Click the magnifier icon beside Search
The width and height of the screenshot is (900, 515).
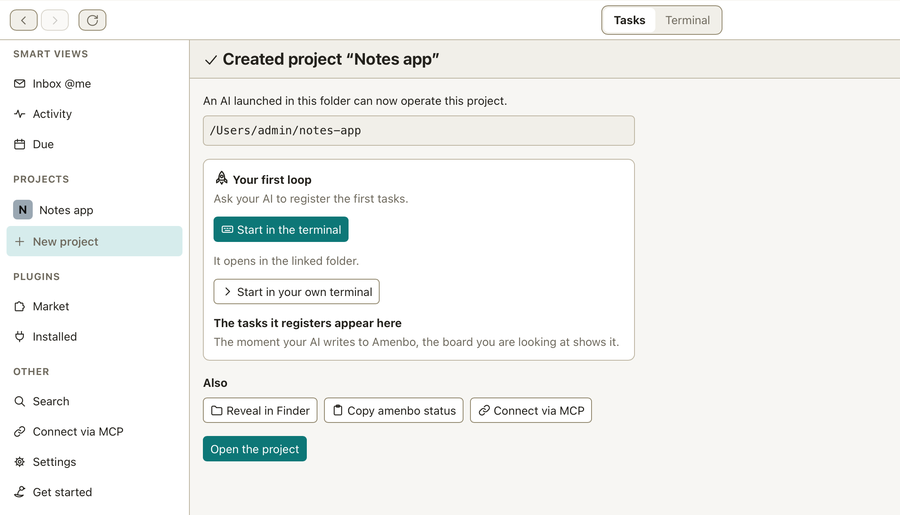coord(20,401)
